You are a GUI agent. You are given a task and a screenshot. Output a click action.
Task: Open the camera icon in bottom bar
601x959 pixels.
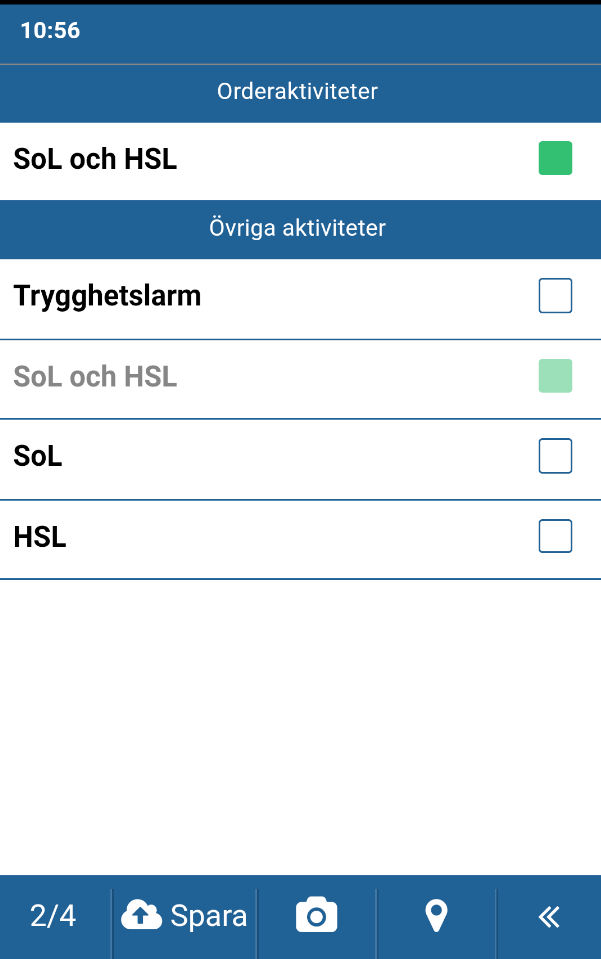pyautogui.click(x=316, y=916)
